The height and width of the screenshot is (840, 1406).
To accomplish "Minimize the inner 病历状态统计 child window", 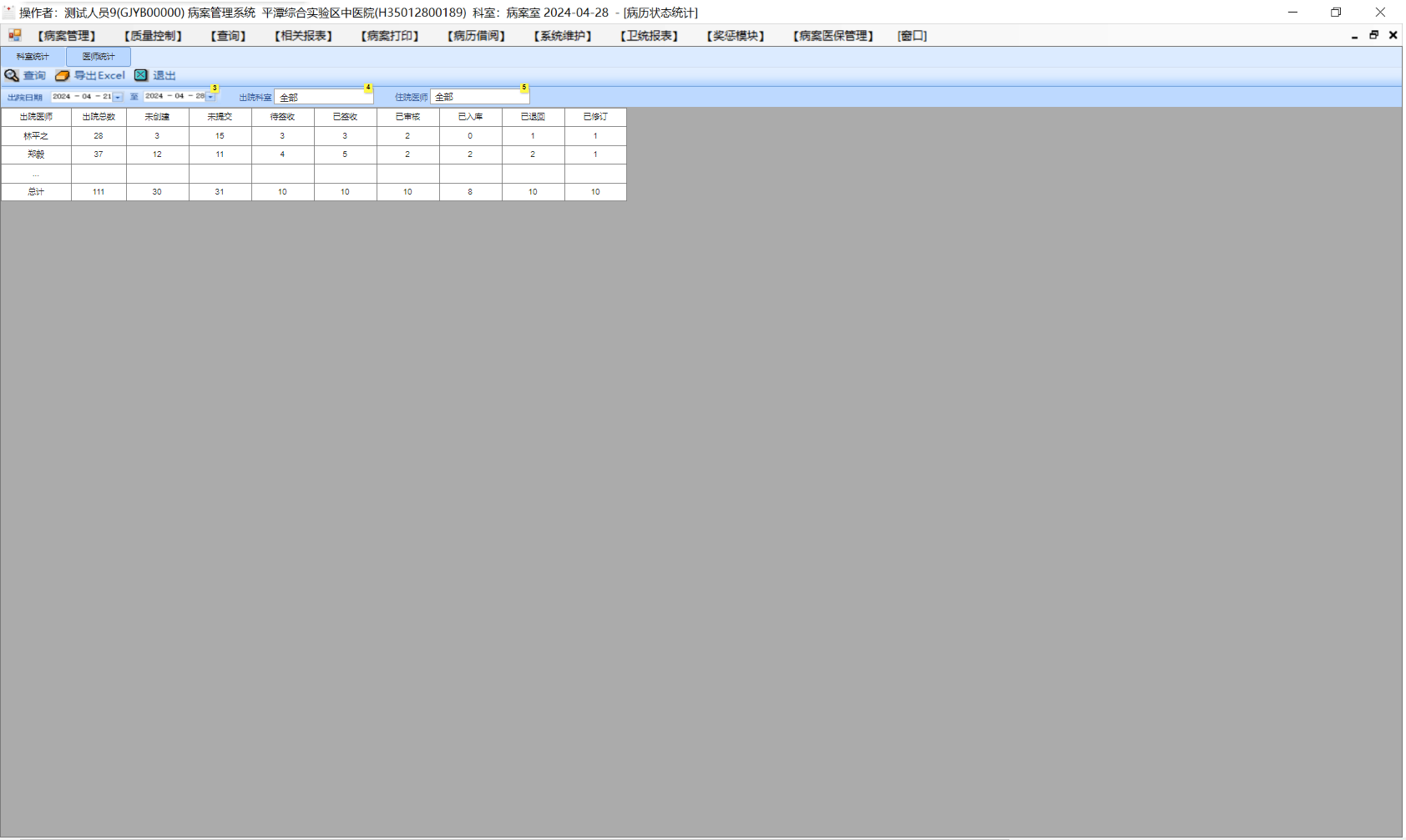I will [x=1354, y=35].
